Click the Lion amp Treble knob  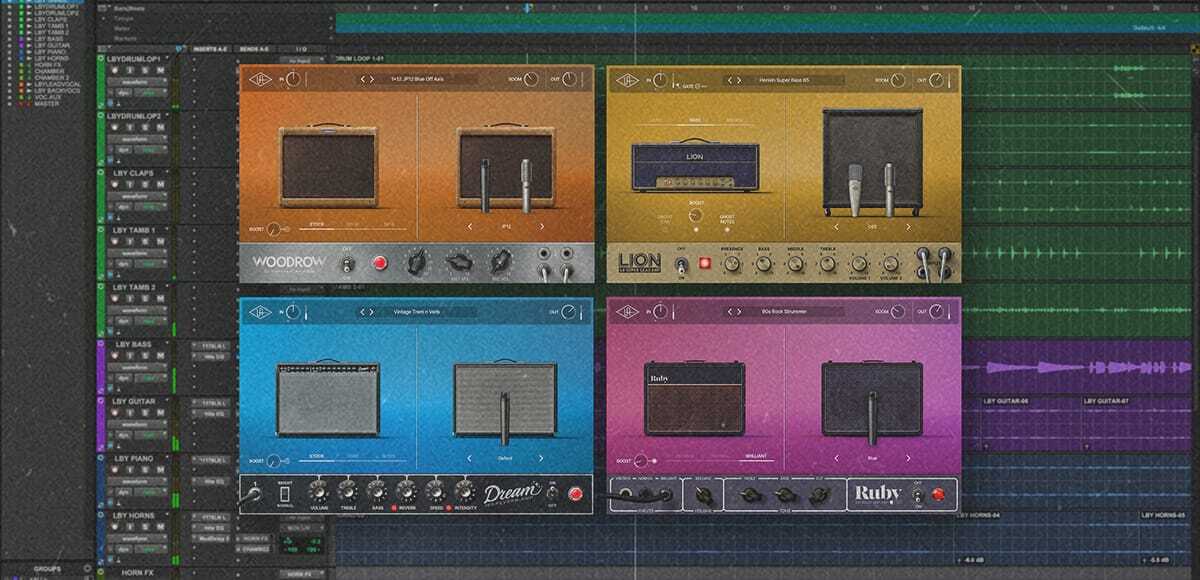pos(827,264)
